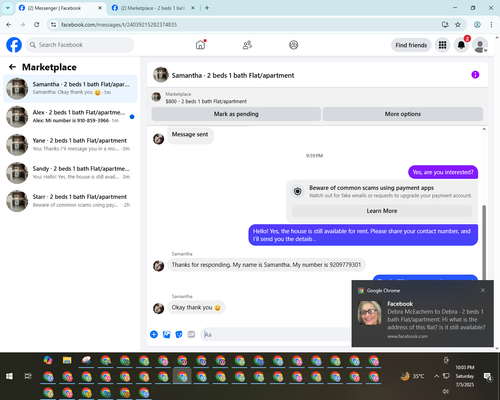Click the conversation info purple icon
This screenshot has height=400, width=500.
pos(475,75)
